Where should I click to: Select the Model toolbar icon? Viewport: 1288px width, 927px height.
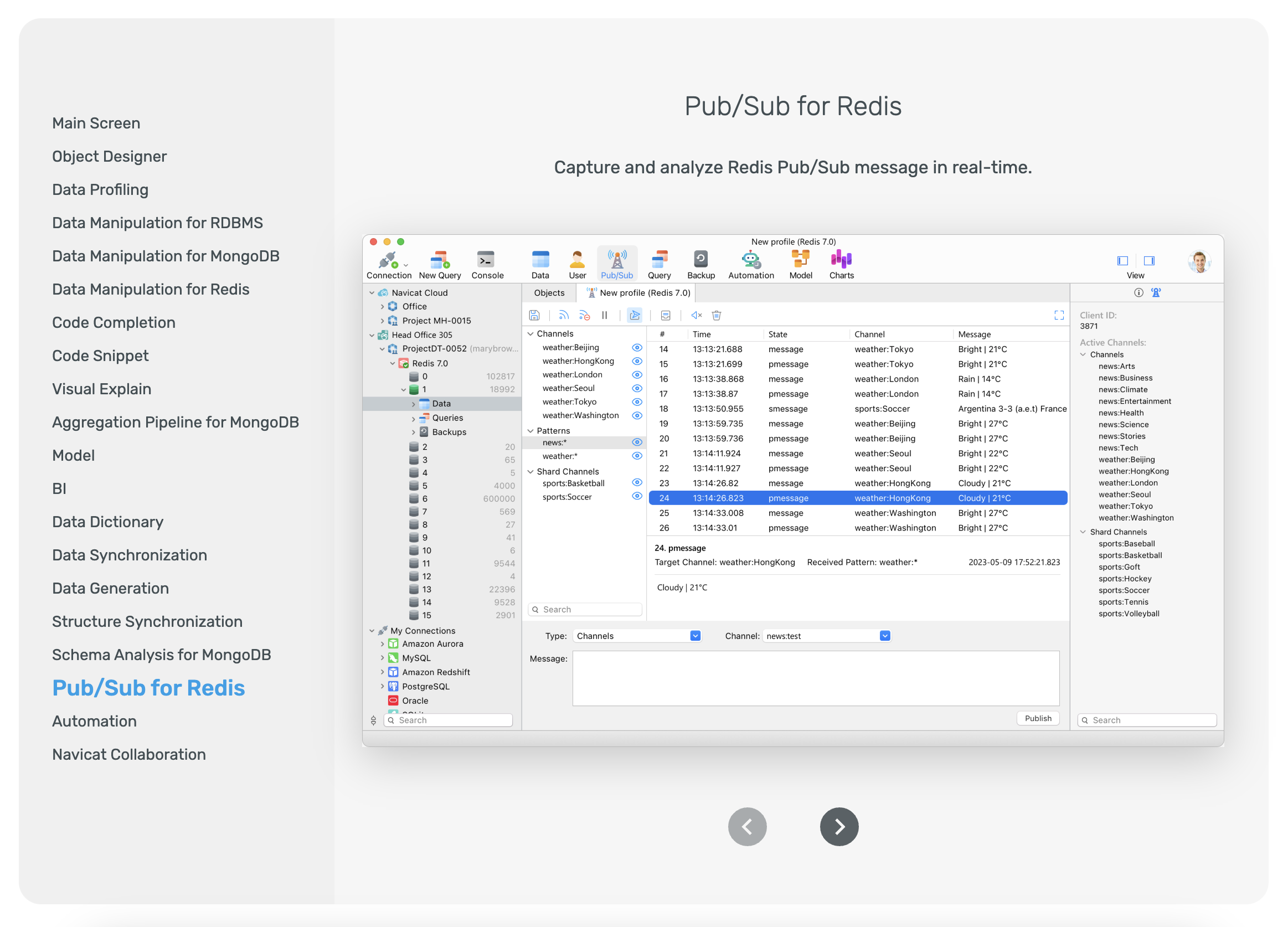(800, 265)
